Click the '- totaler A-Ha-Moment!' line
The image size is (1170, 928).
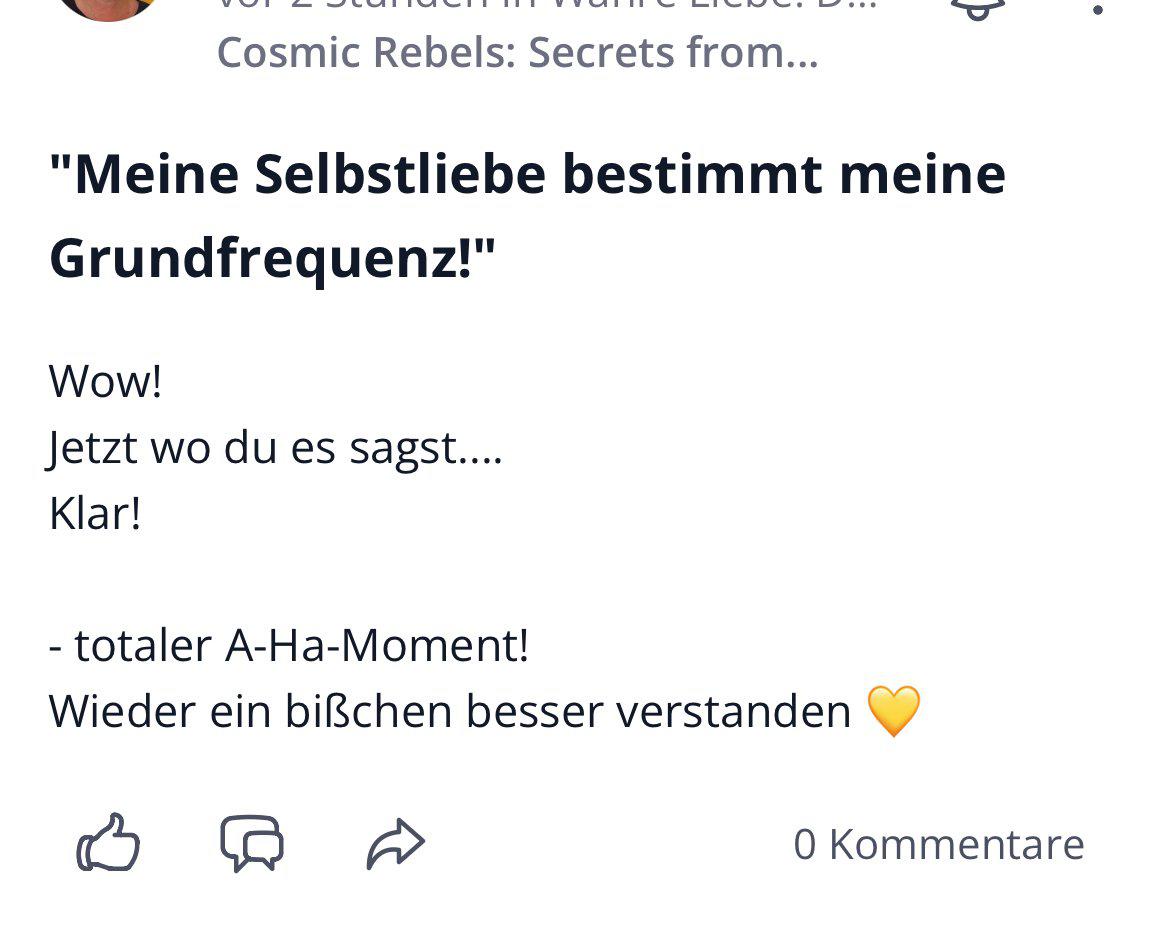289,645
